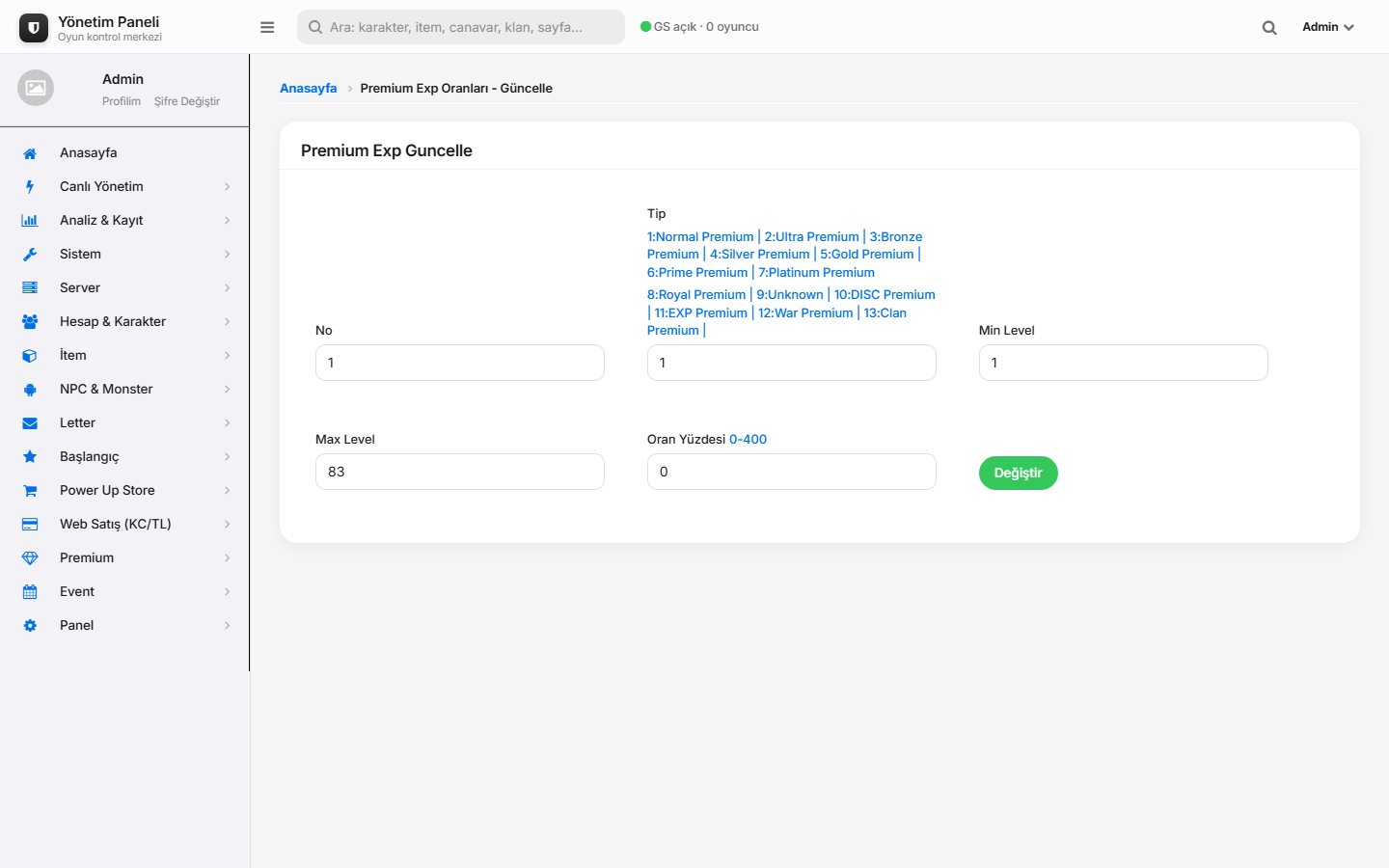Open the Admin dropdown in the header
The width and height of the screenshot is (1389, 868).
1327,27
